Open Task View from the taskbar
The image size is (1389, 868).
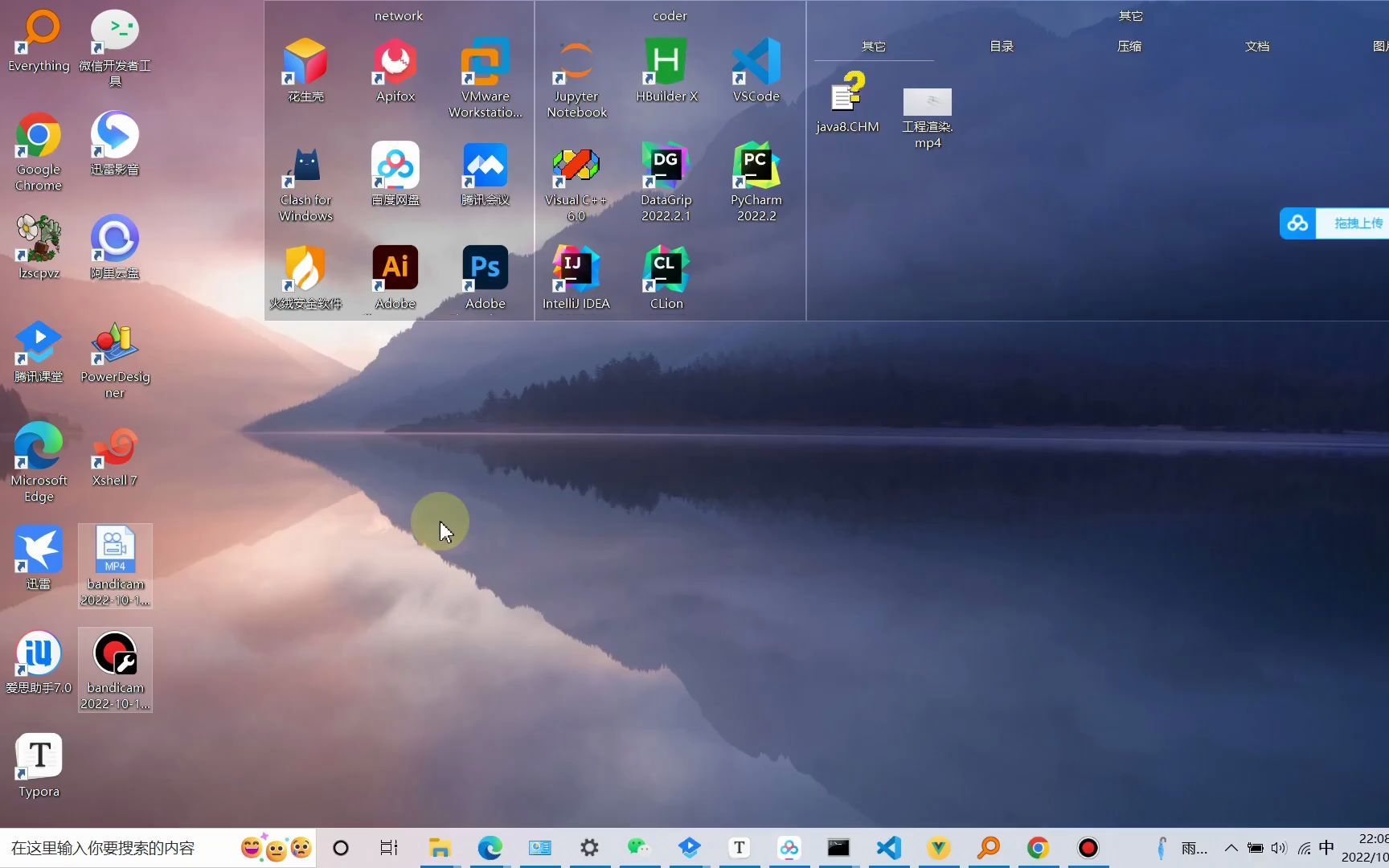pyautogui.click(x=389, y=848)
